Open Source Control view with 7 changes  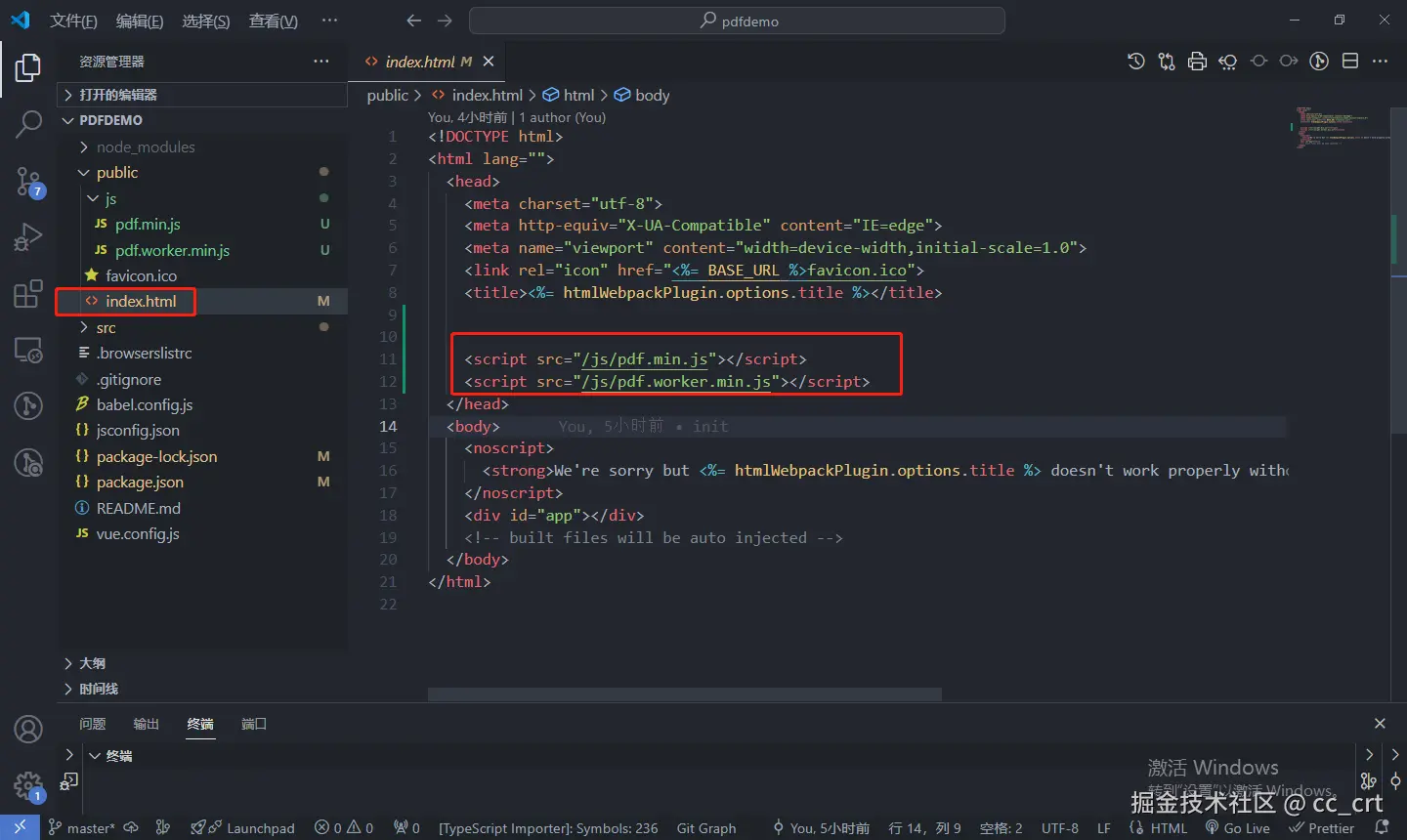coord(28,181)
